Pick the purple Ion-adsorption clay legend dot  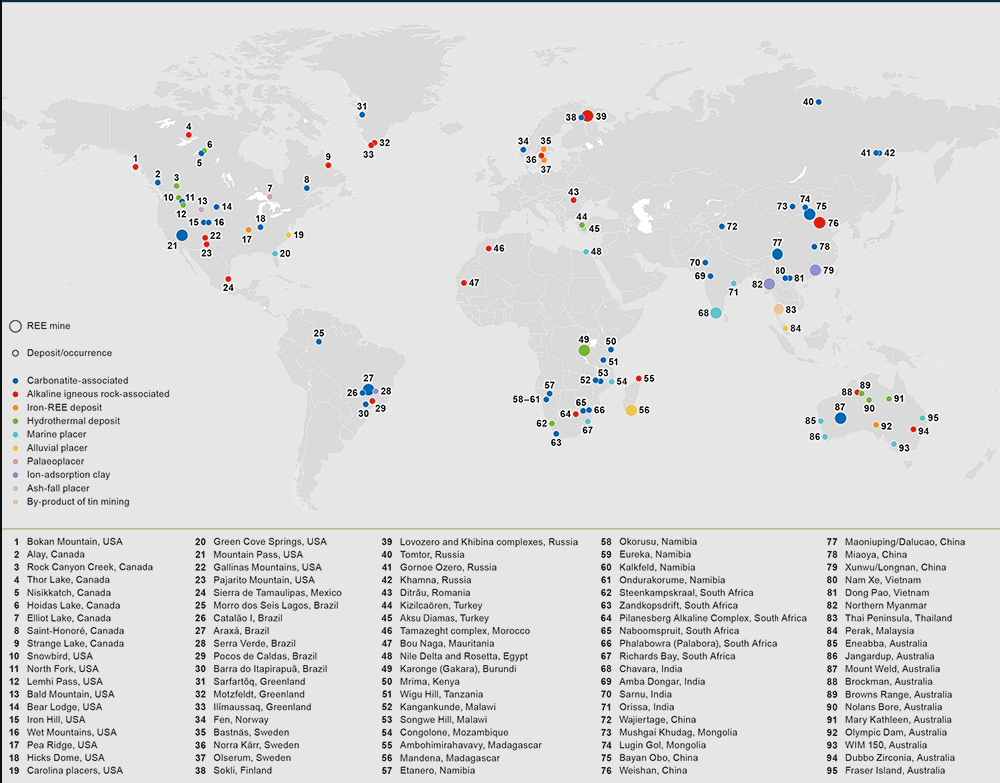[x=15, y=475]
